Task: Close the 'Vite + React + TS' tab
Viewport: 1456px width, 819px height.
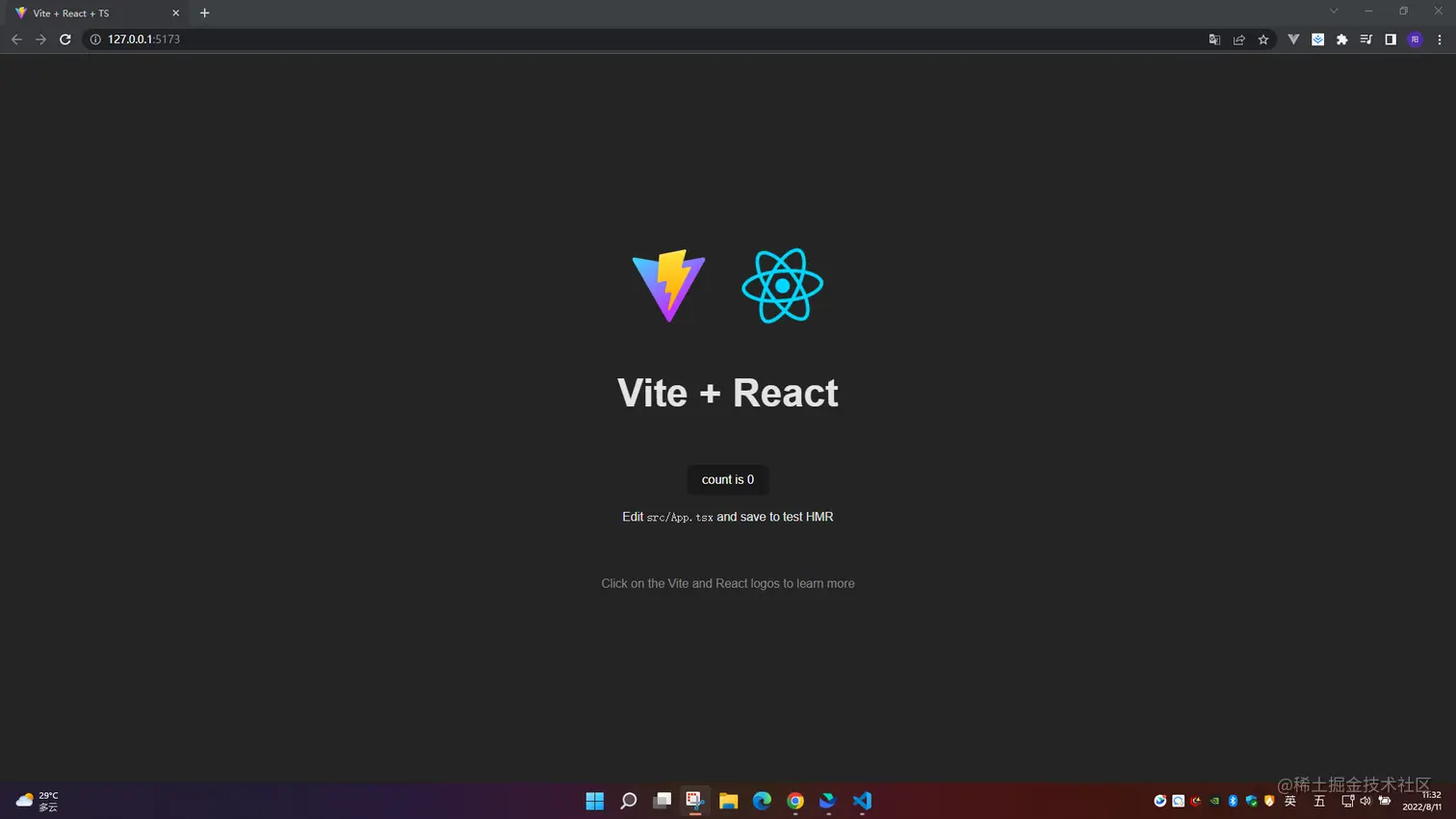Action: 175,13
